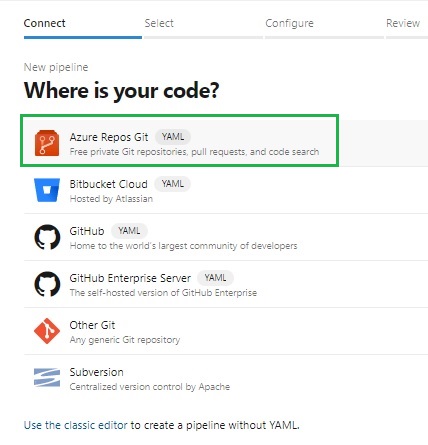Choose Bitbucket Cloud as source

(x=226, y=190)
